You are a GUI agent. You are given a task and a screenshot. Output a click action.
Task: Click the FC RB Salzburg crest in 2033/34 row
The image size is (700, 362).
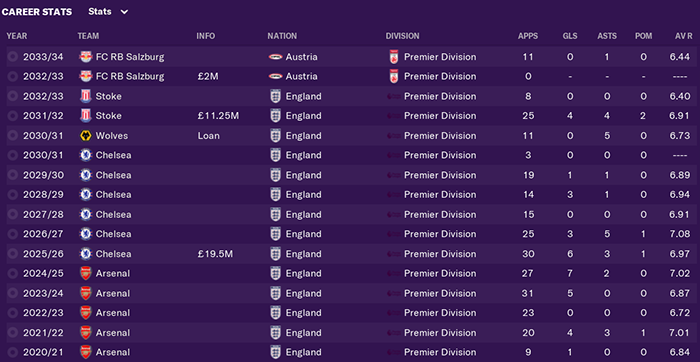[85, 57]
